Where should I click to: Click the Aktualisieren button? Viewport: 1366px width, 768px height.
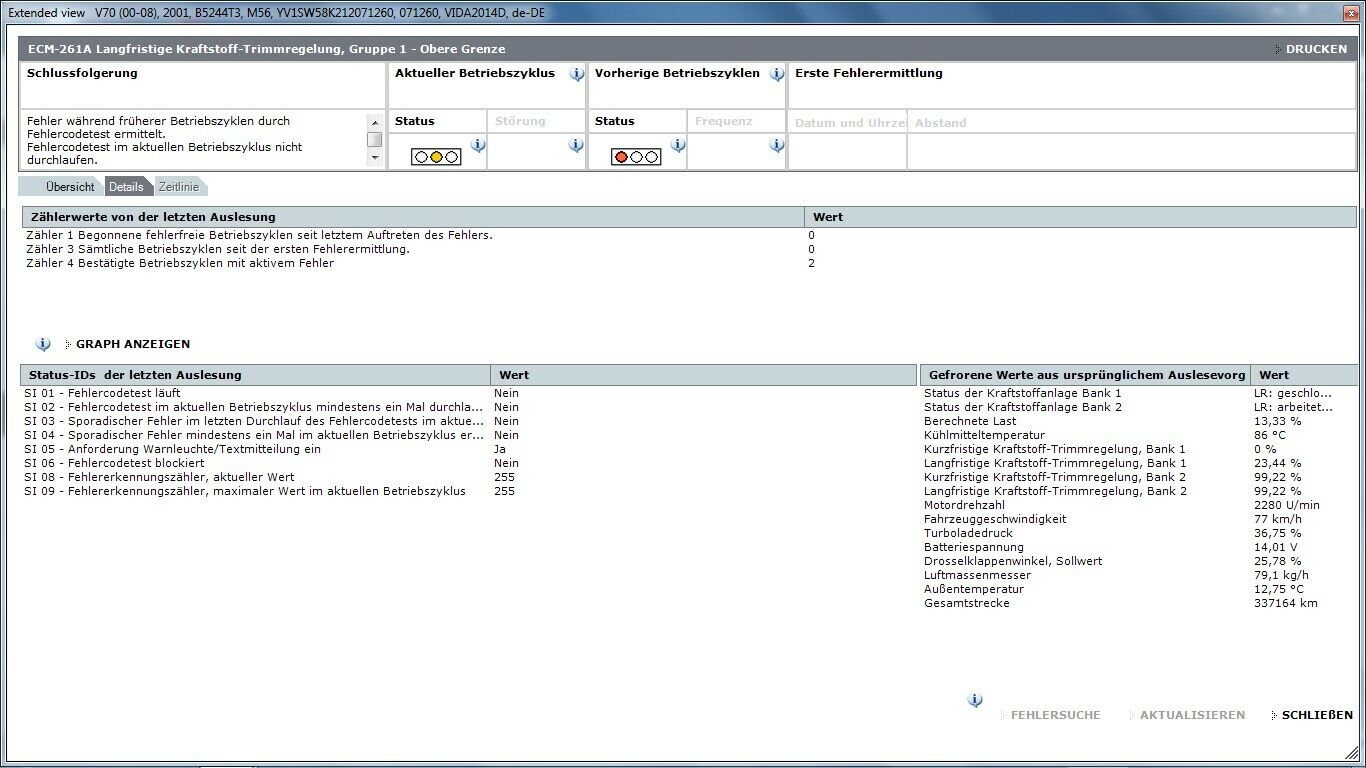[x=1192, y=715]
